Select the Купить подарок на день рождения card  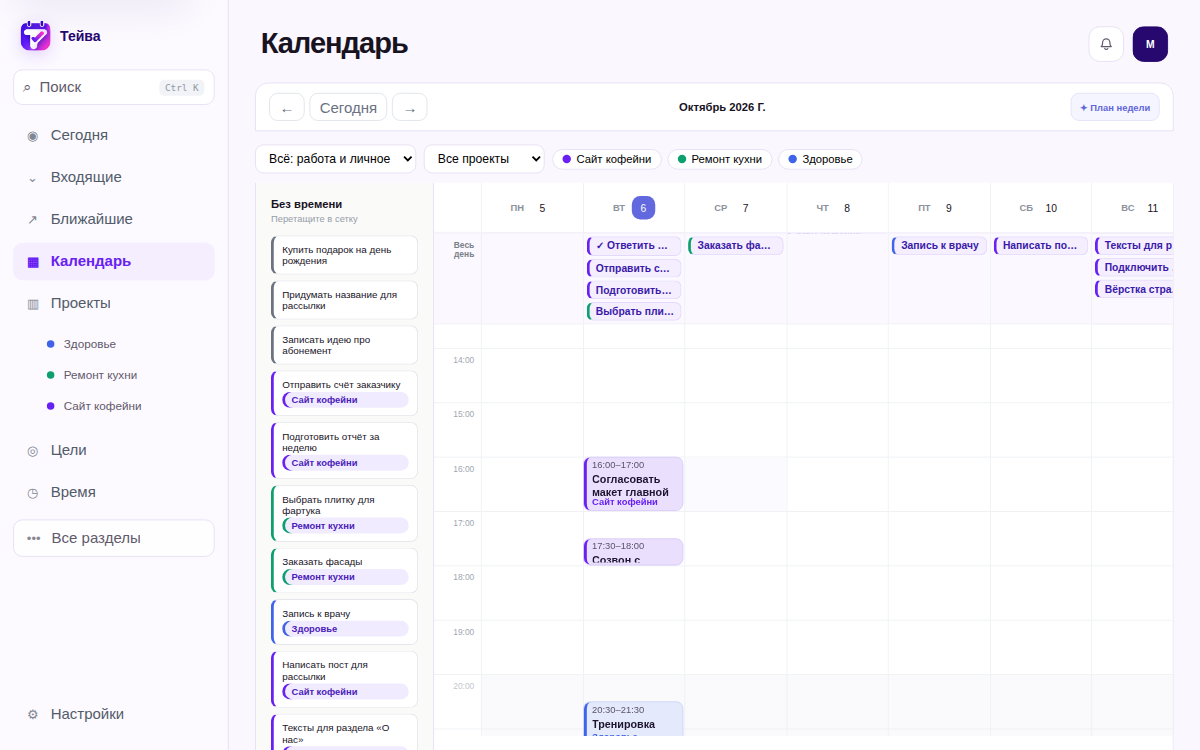344,255
